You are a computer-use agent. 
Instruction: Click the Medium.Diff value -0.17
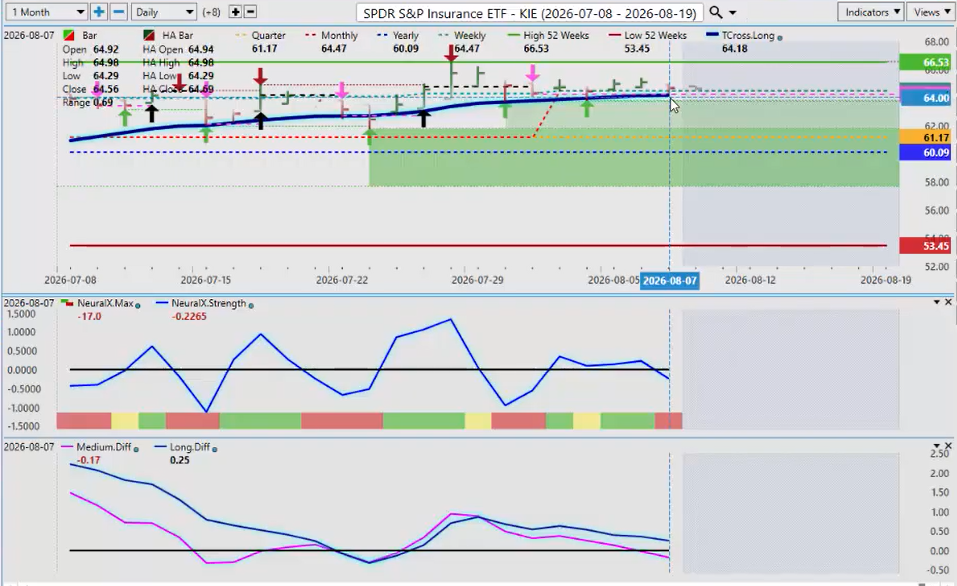[88, 460]
